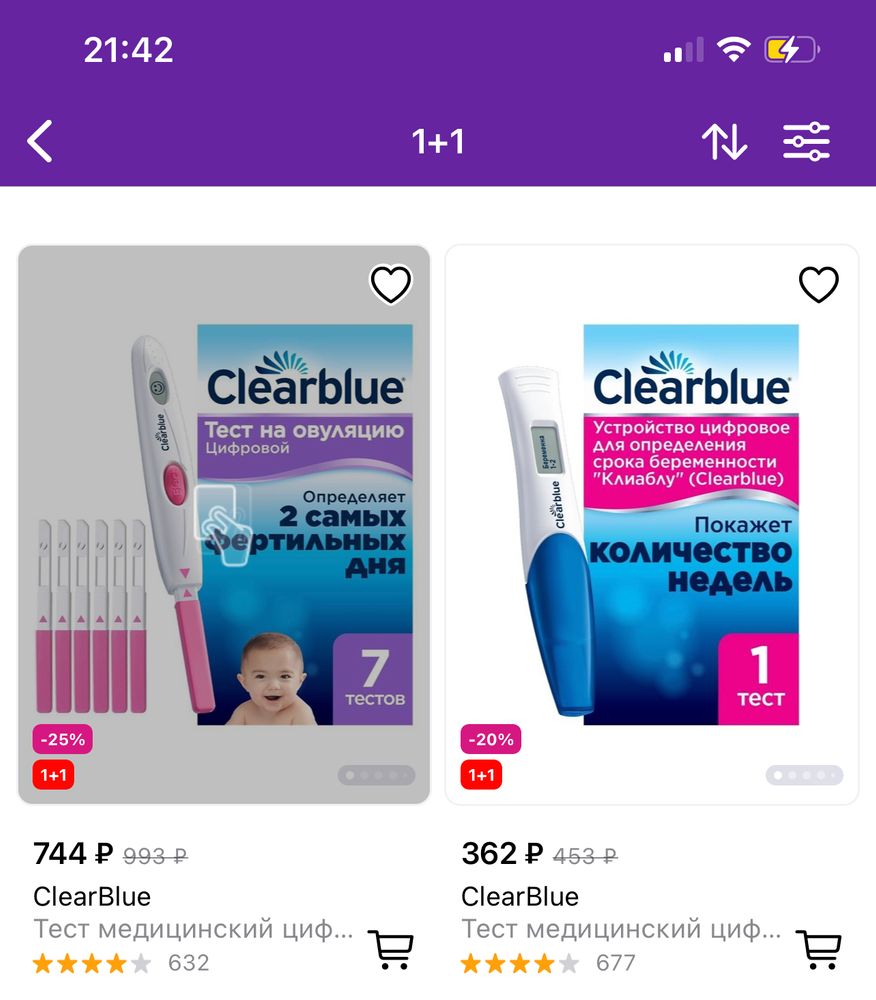Add the 744 ₽ product to cart
The width and height of the screenshot is (876, 1000).
point(391,950)
